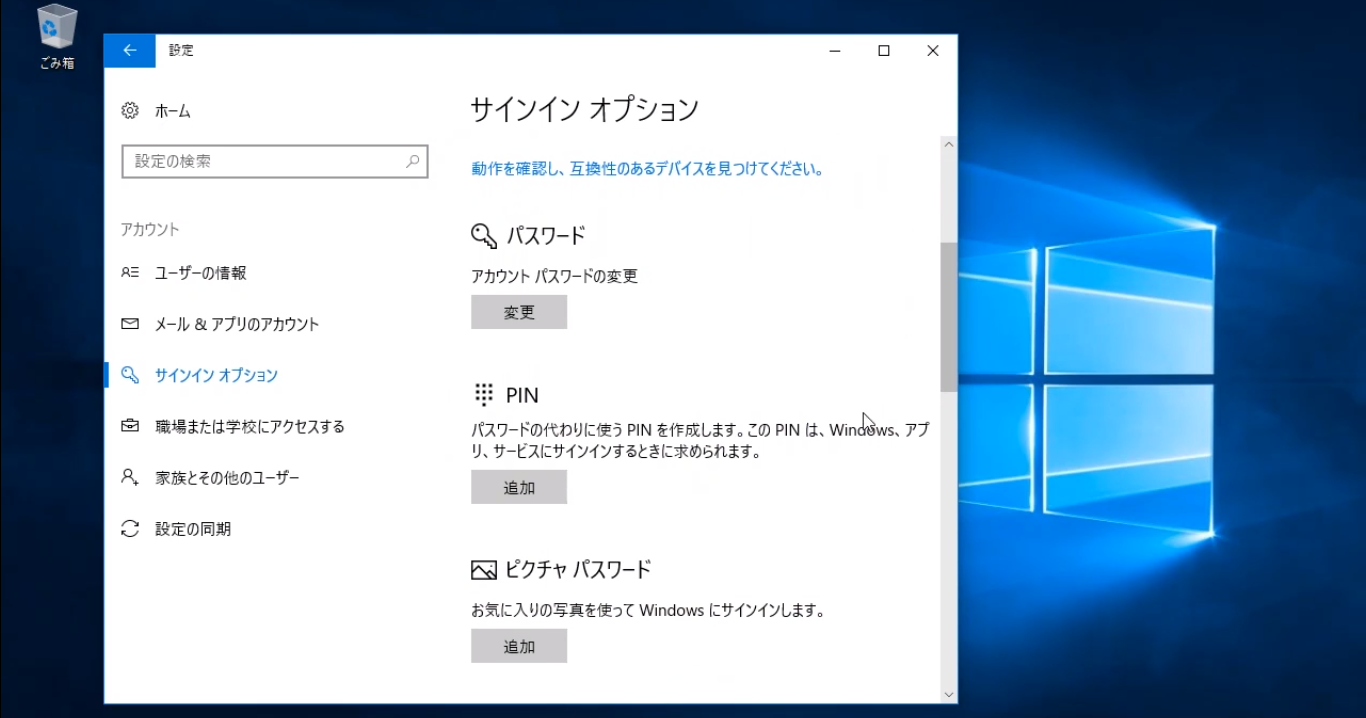Click the PIN keypad dots icon
The height and width of the screenshot is (718, 1366).
484,394
